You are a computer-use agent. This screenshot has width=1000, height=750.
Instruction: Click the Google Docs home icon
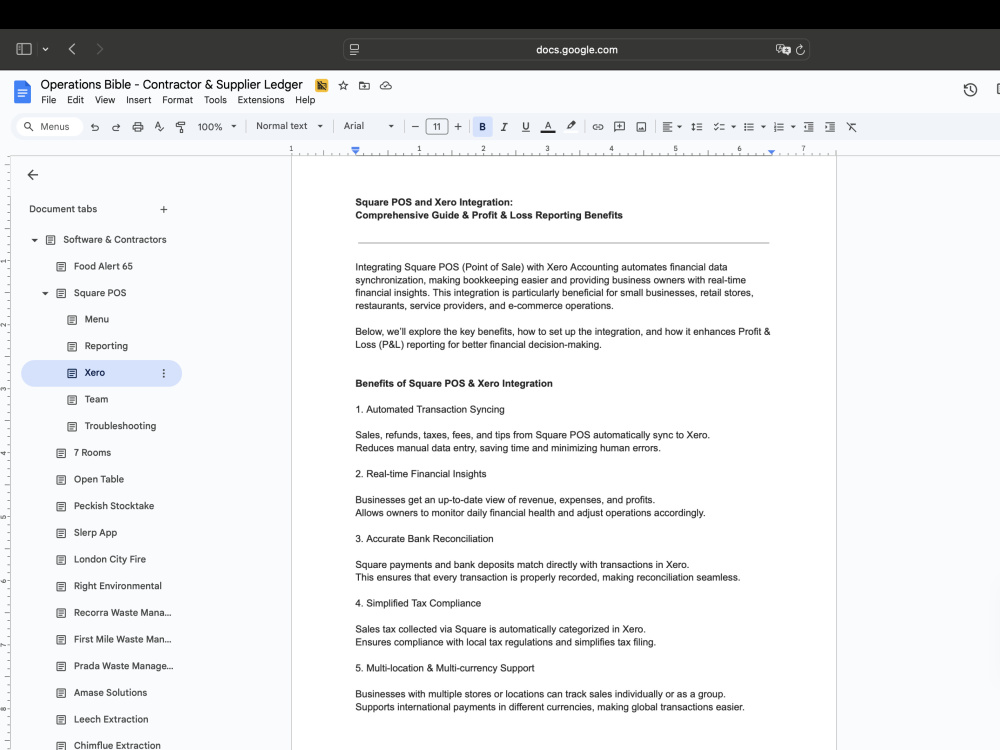(x=22, y=91)
